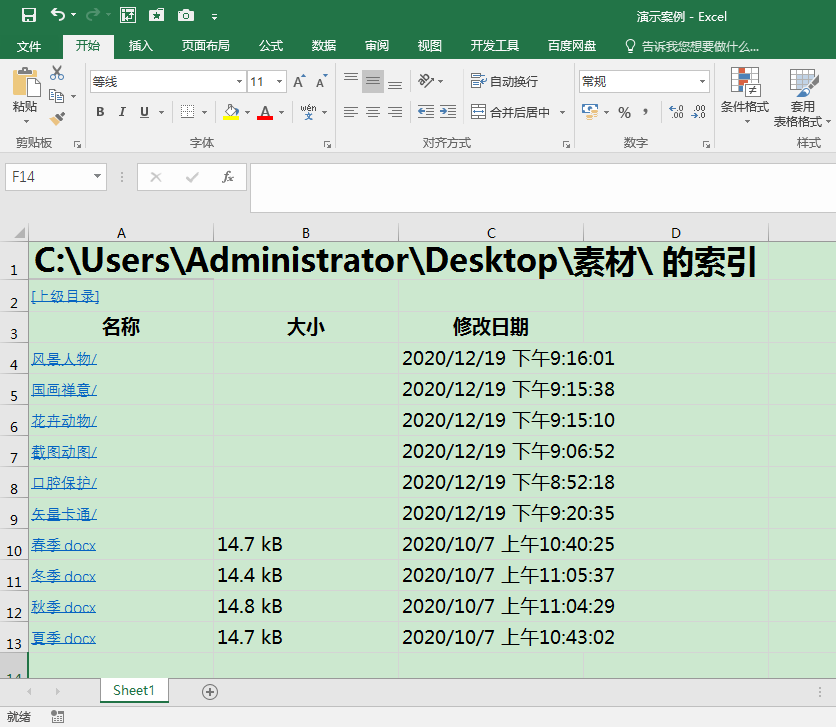Viewport: 836px width, 727px height.
Task: Open the File (文件) tab
Action: click(29, 46)
